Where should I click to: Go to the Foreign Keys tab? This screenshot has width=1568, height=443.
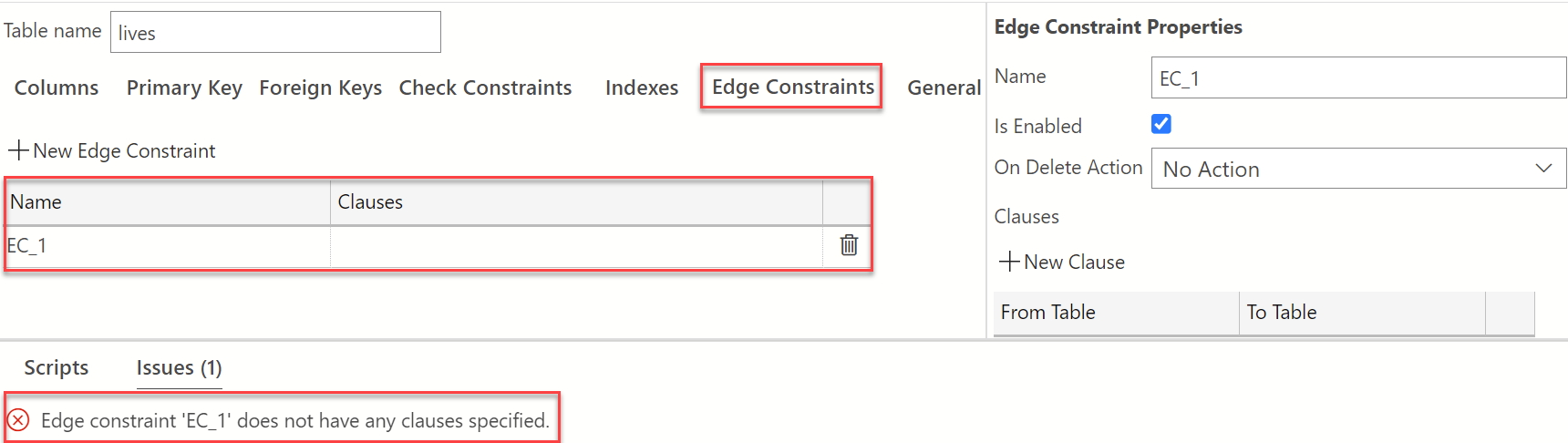[321, 88]
